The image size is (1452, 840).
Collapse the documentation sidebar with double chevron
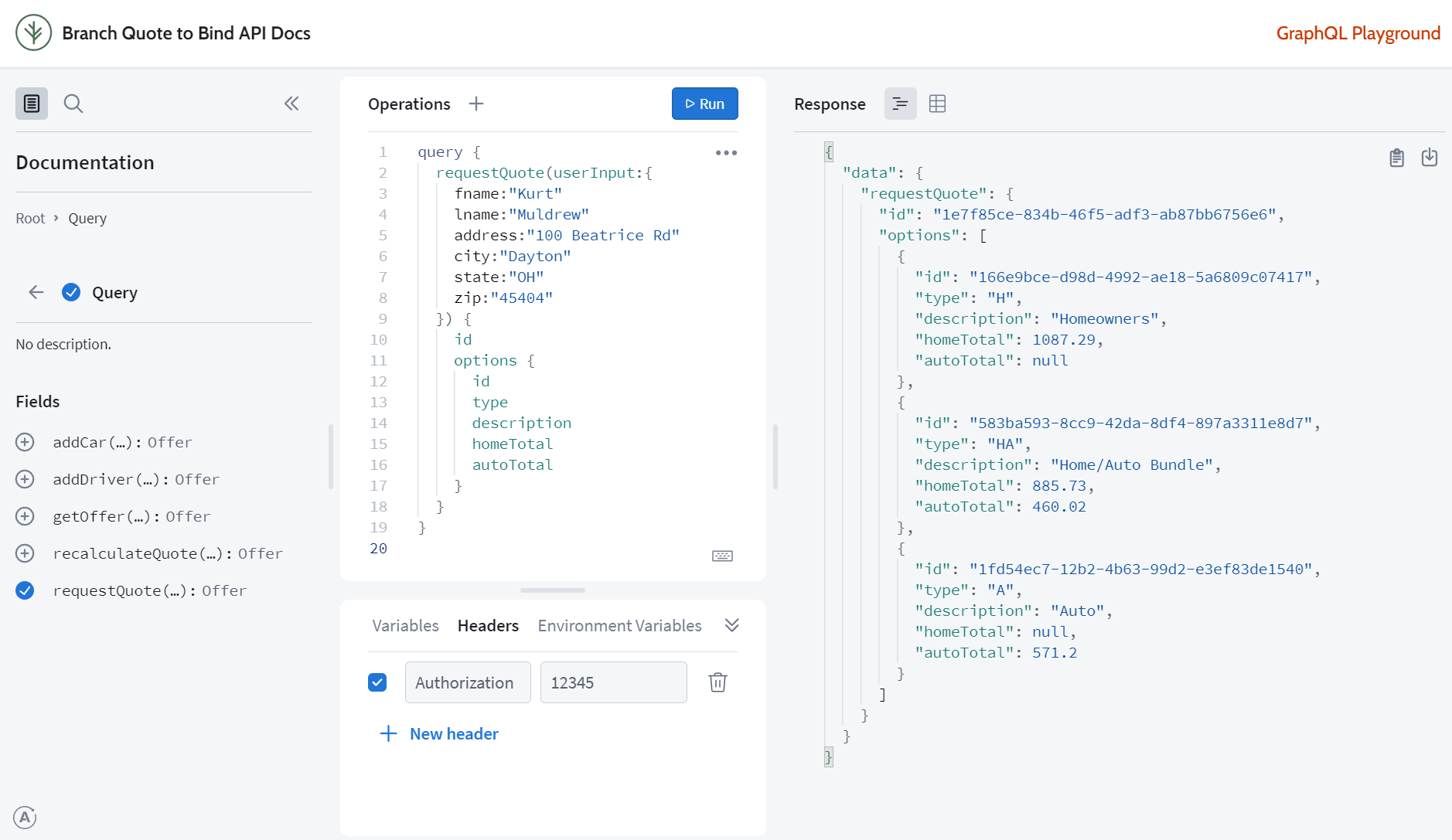pos(291,104)
